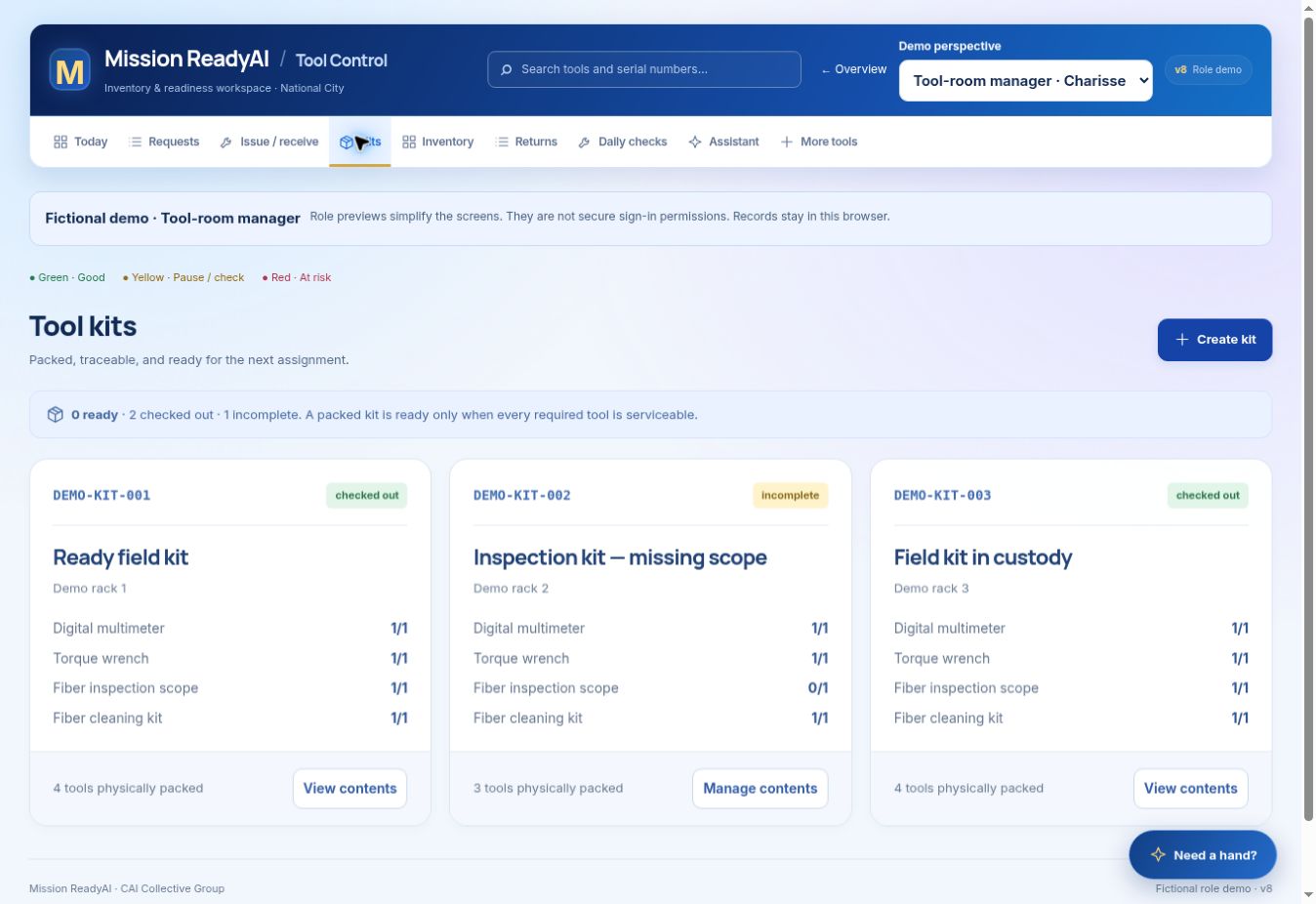The image size is (1316, 904).
Task: Click the v8 Role demo badge
Action: (x=1209, y=70)
